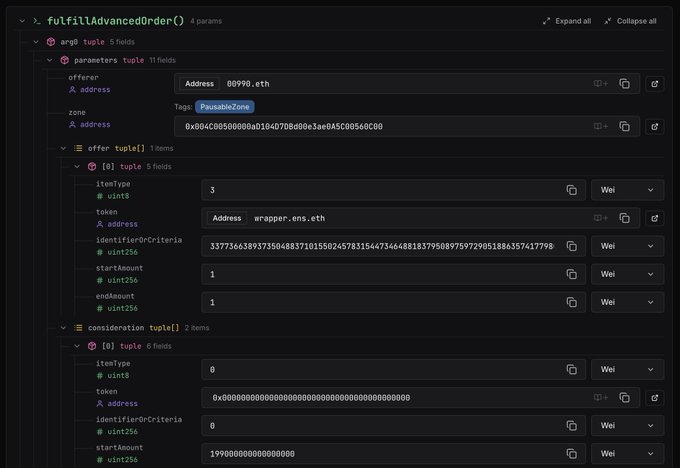
Task: Copy the offer startAmount value
Action: pos(572,274)
